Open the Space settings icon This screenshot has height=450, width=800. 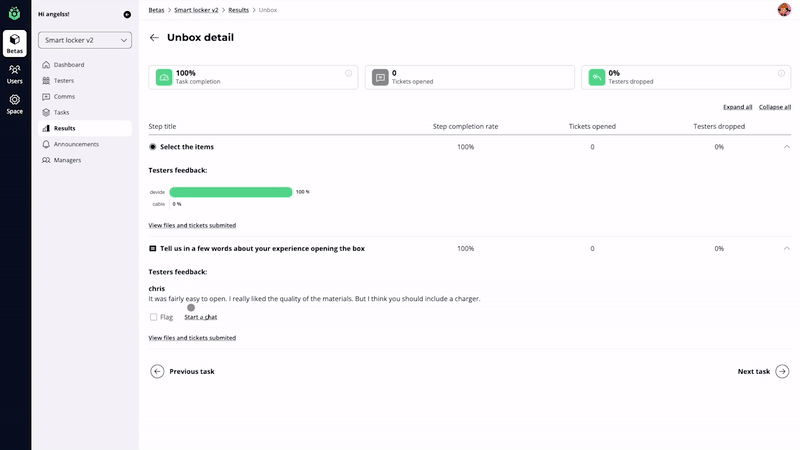[x=15, y=103]
